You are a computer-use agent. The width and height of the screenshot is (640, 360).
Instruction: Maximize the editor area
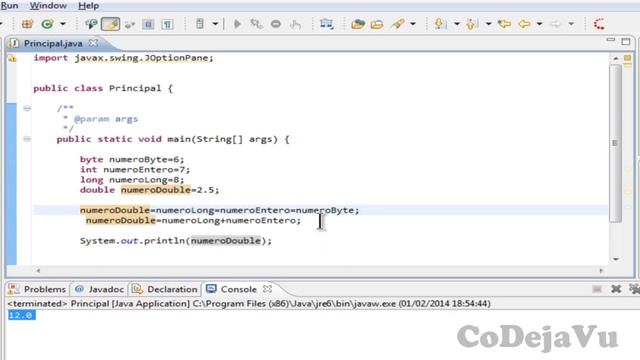[626, 41]
